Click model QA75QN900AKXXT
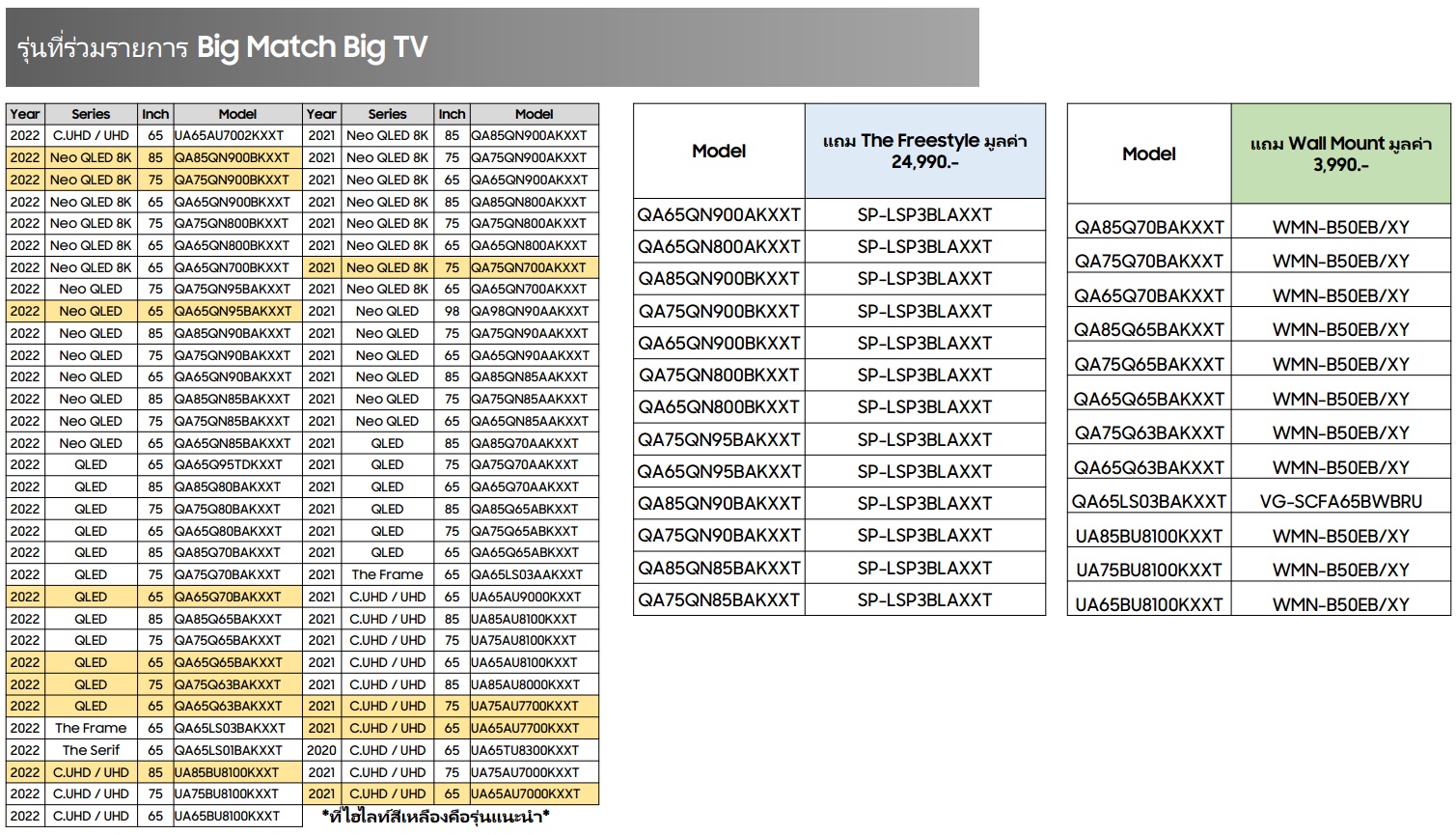Viewport: 1456px width, 835px height. (534, 157)
